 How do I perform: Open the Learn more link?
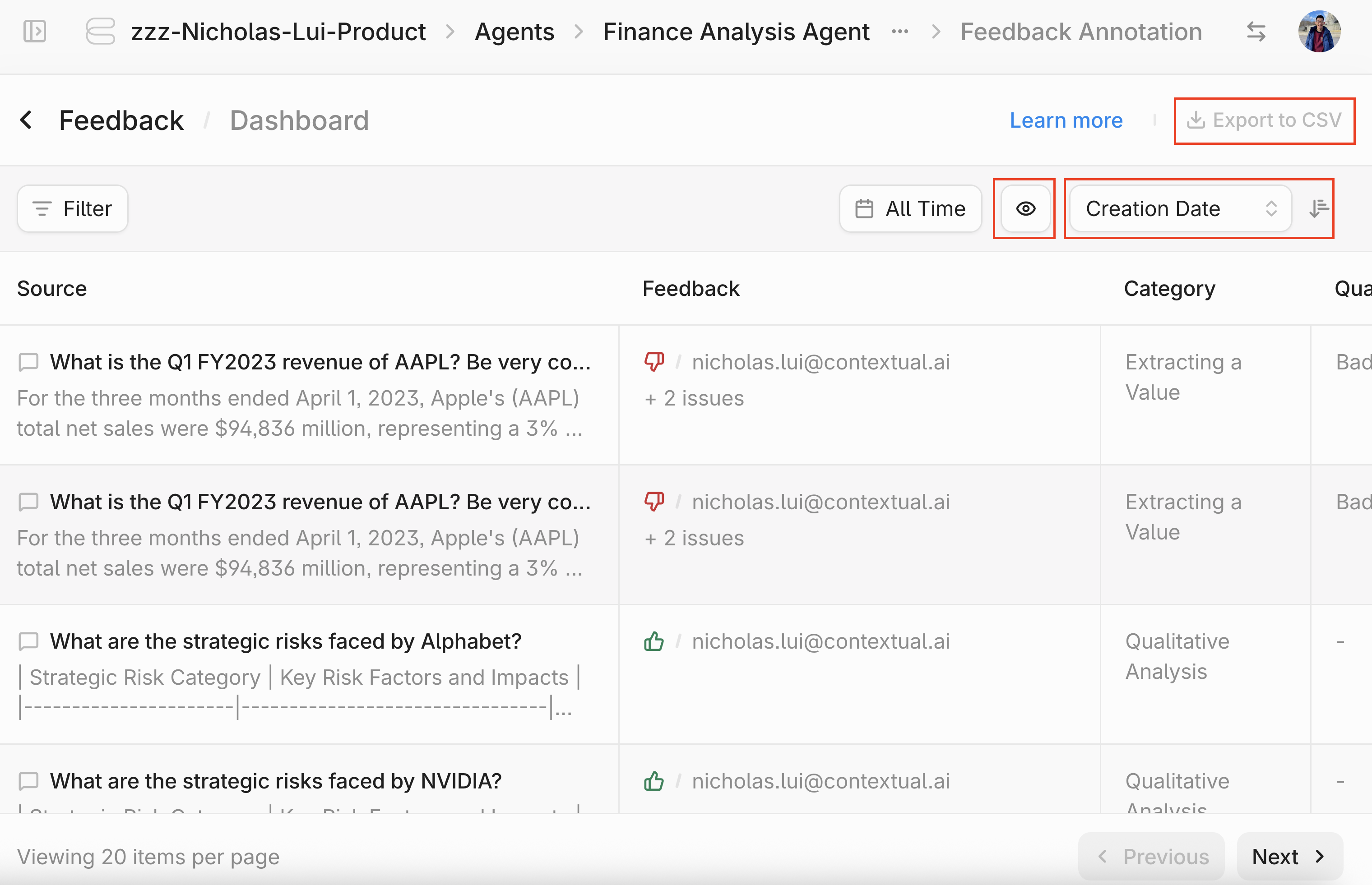tap(1066, 120)
